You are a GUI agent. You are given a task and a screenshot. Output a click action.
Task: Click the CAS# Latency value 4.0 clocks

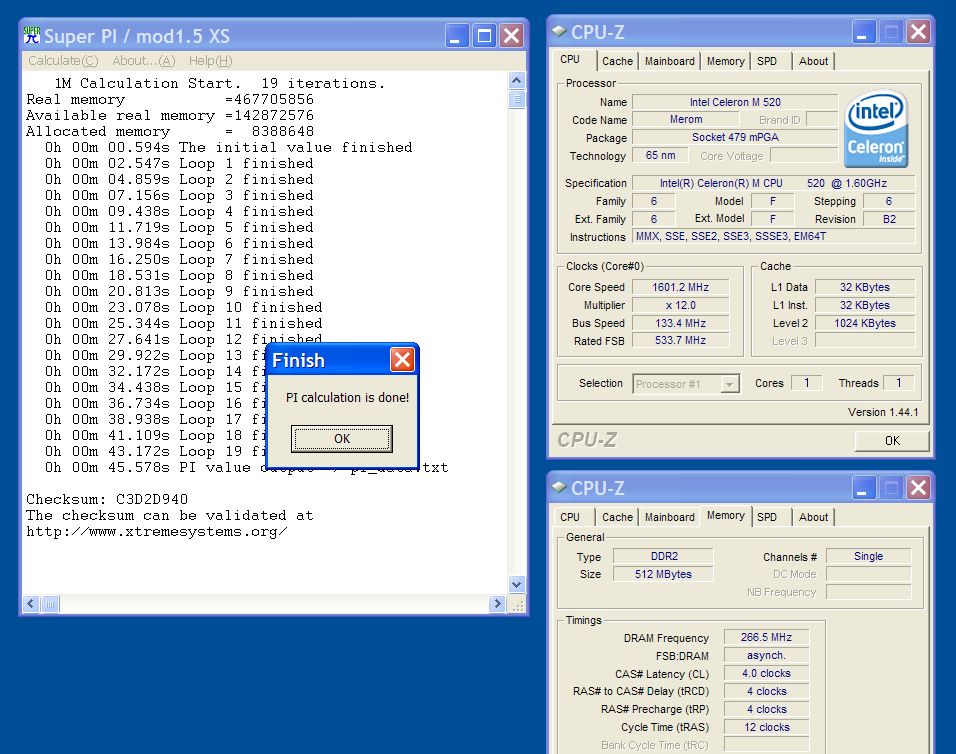[766, 673]
